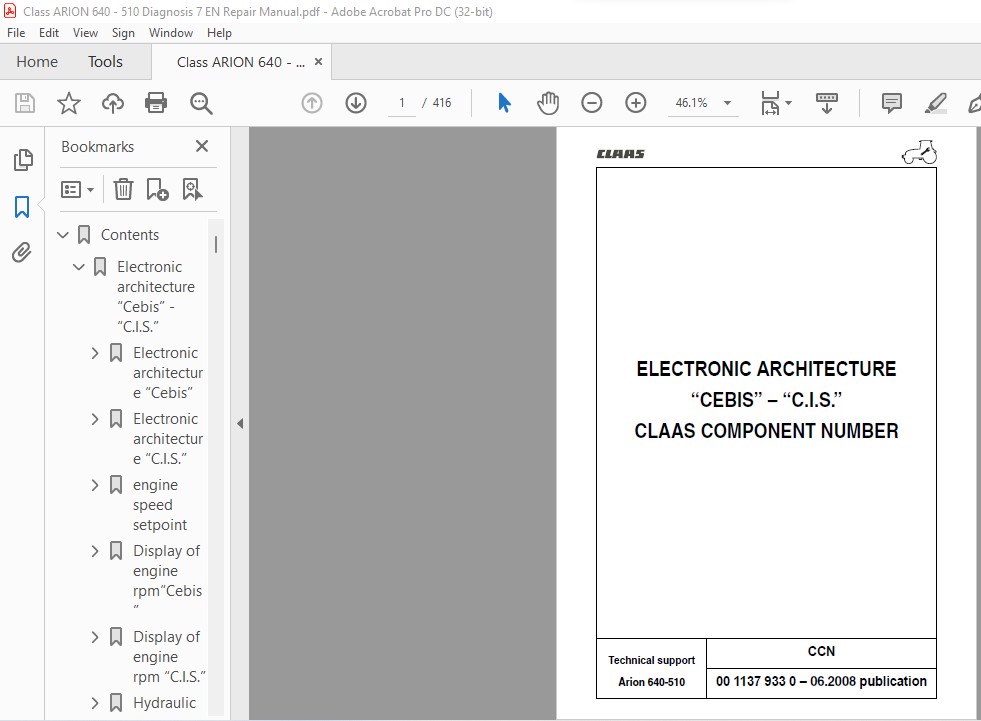Toggle the Bookmarks panel icon

(23, 207)
